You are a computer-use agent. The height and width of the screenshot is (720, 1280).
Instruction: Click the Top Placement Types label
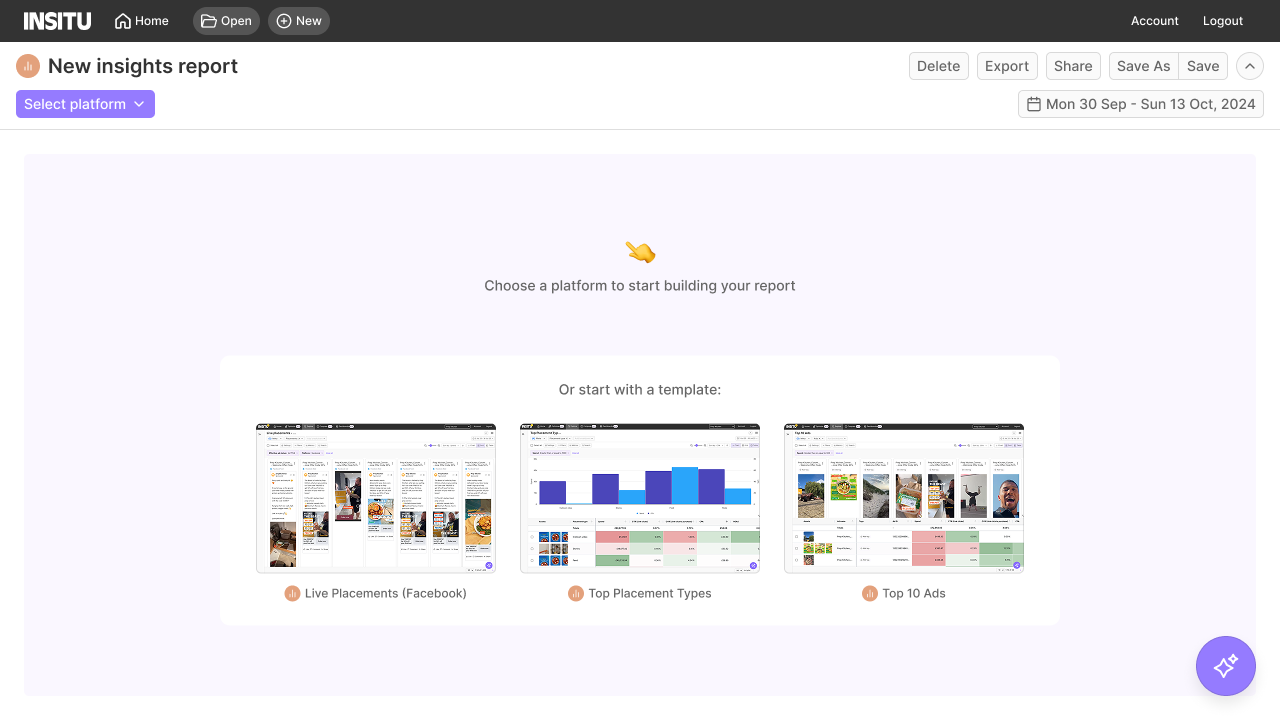650,593
